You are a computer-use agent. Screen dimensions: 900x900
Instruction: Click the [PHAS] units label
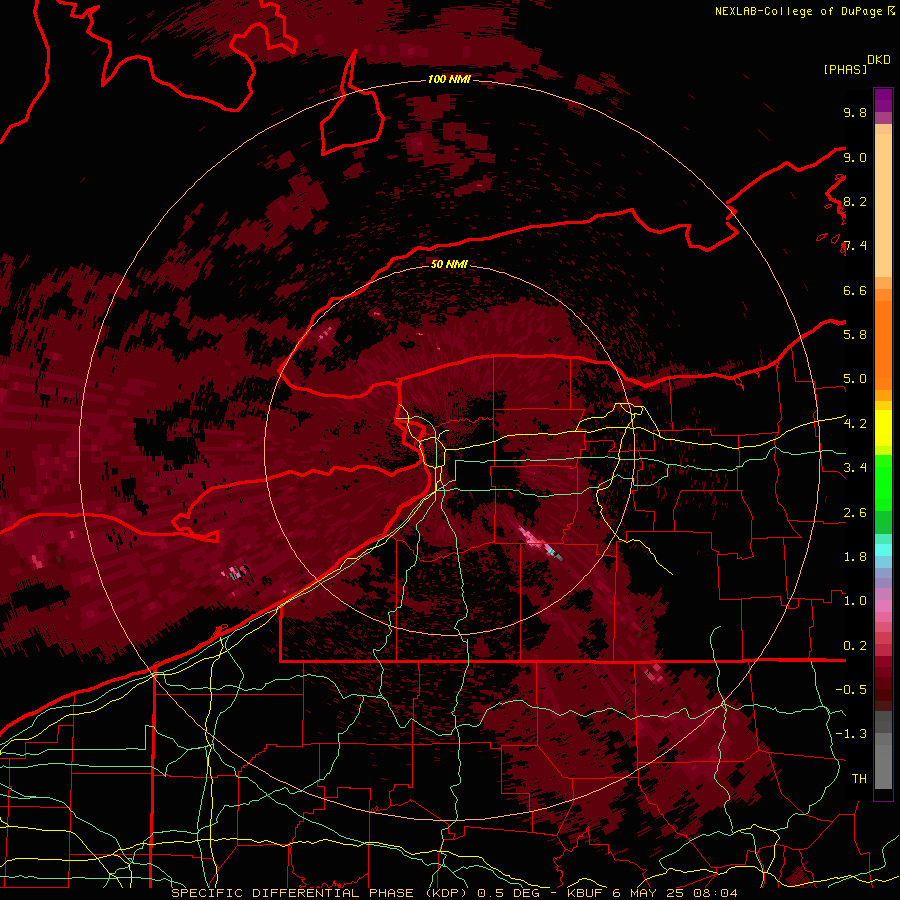point(845,69)
